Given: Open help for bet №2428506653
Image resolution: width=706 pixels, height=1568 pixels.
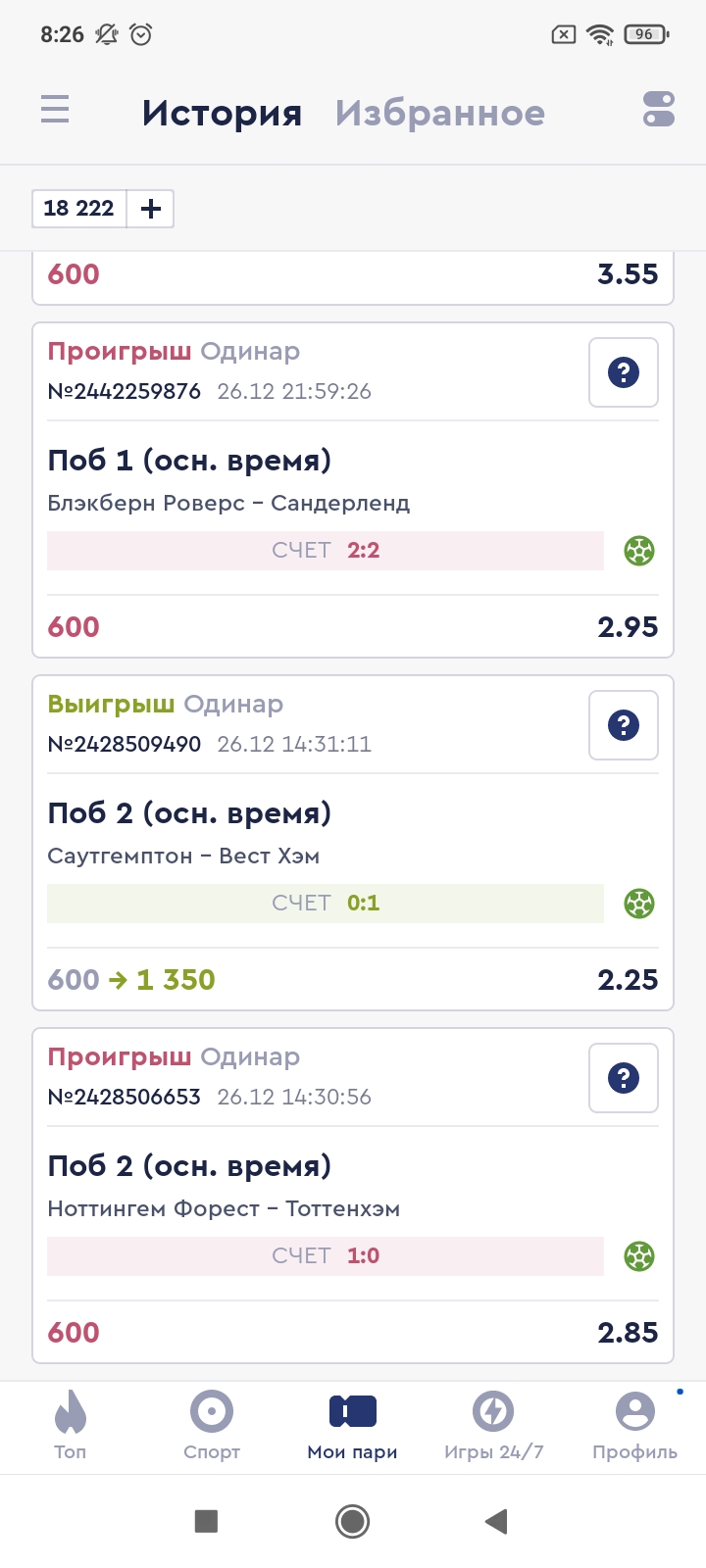Looking at the screenshot, I should [623, 1078].
